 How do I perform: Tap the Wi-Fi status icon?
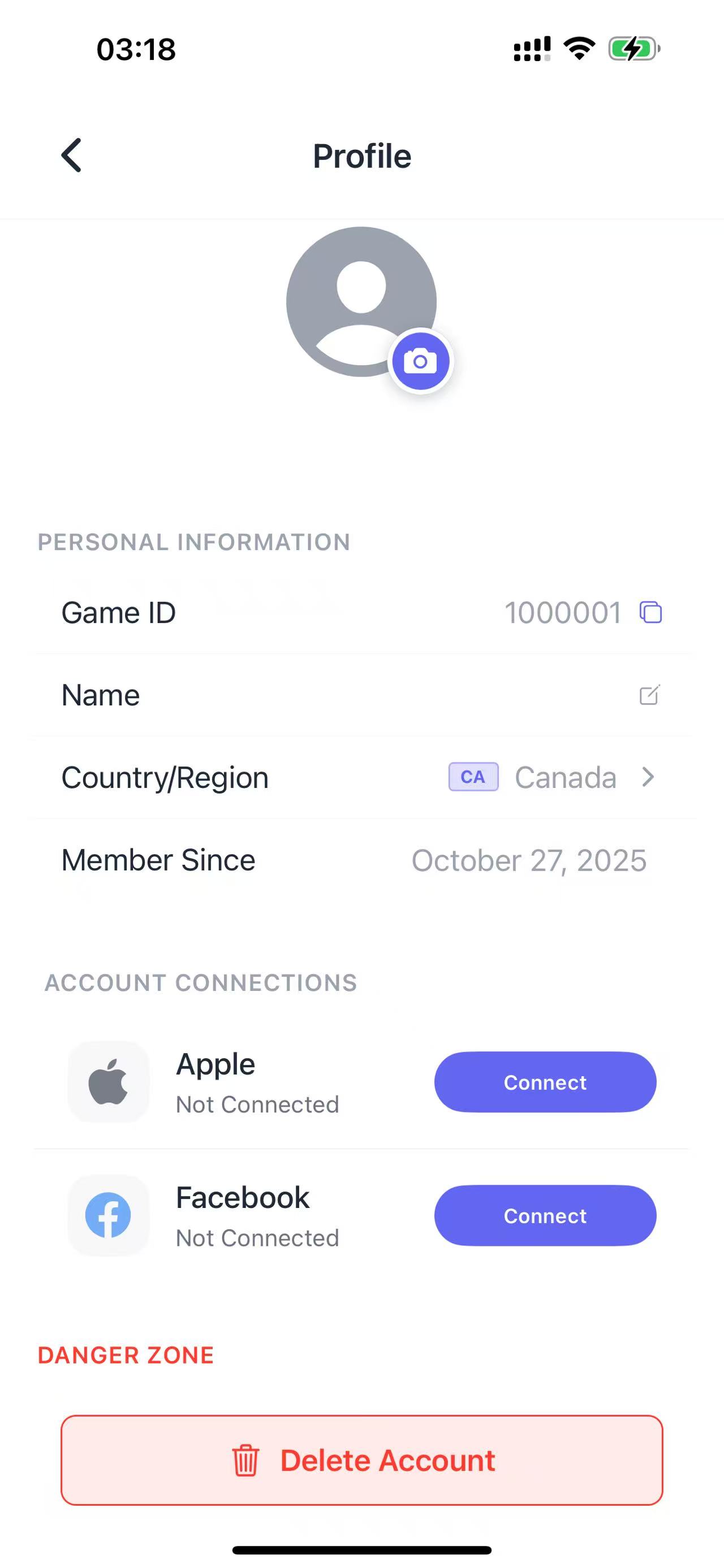click(x=579, y=49)
